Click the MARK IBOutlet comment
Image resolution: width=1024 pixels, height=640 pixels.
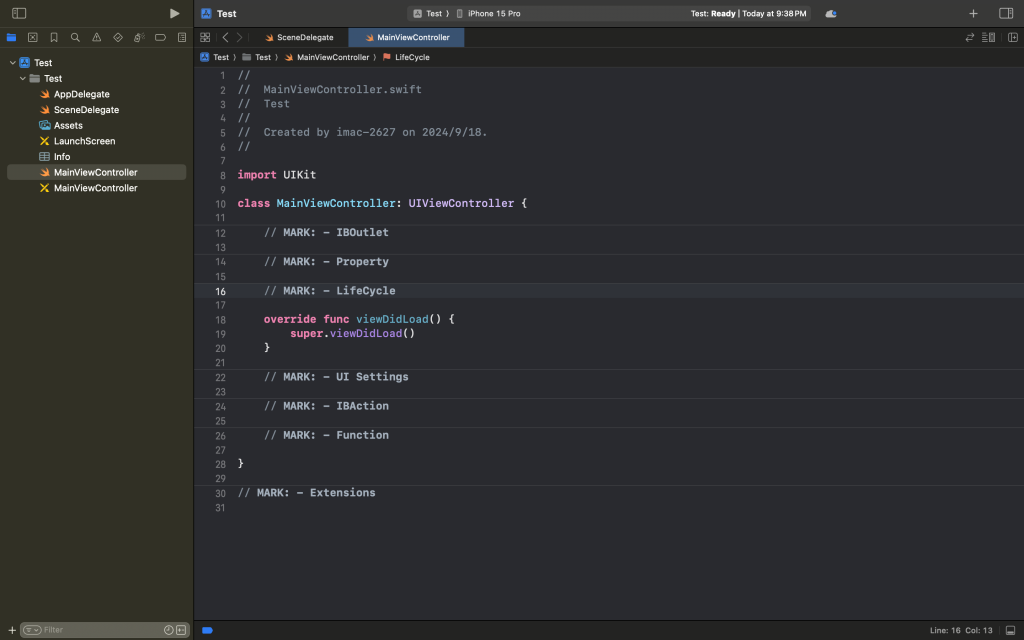(326, 232)
